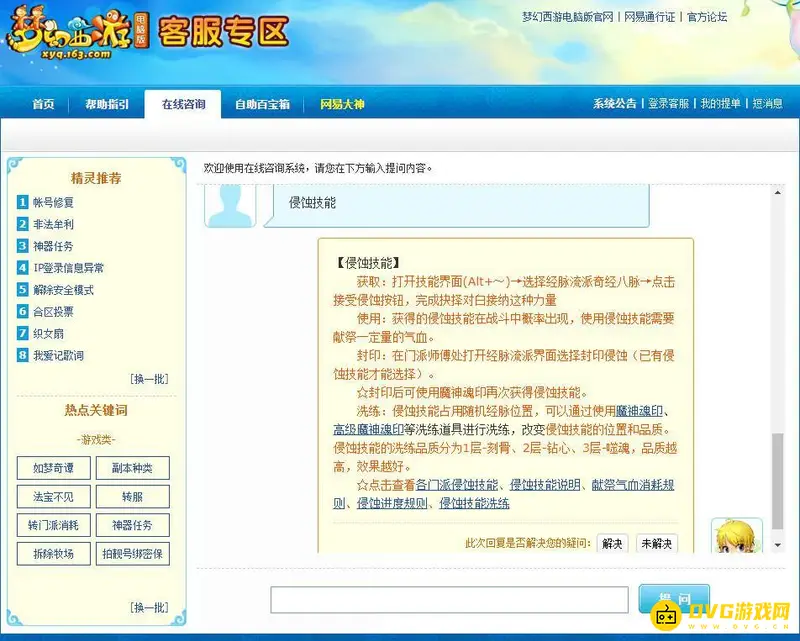The width and height of the screenshot is (800, 641).
Task: Click the 梦幻西游 xyq.163.com logo
Action: 77,33
